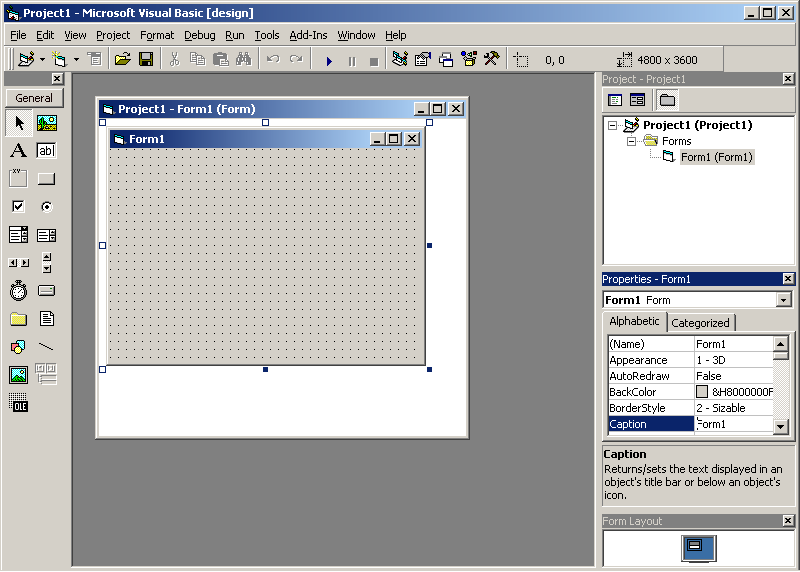Click the Find binoculars icon
Screen dimensions: 800x572
pyautogui.click(x=244, y=60)
